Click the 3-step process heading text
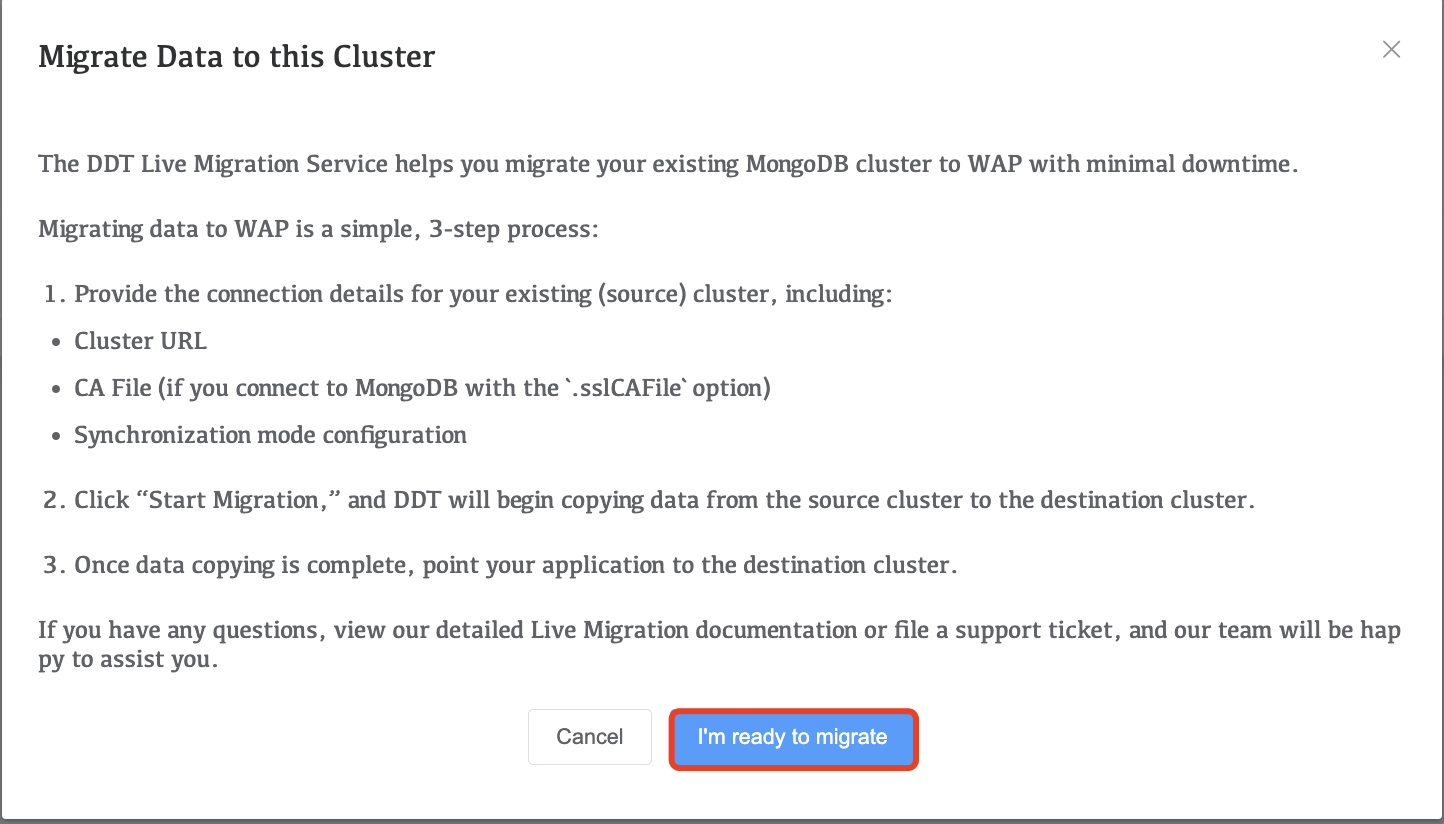The width and height of the screenshot is (1444, 824). coord(318,229)
